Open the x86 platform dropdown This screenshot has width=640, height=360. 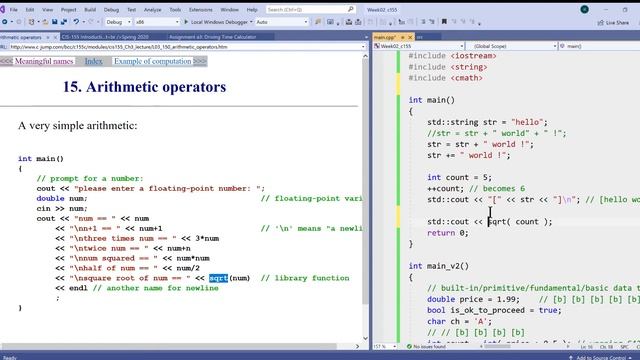pyautogui.click(x=157, y=22)
